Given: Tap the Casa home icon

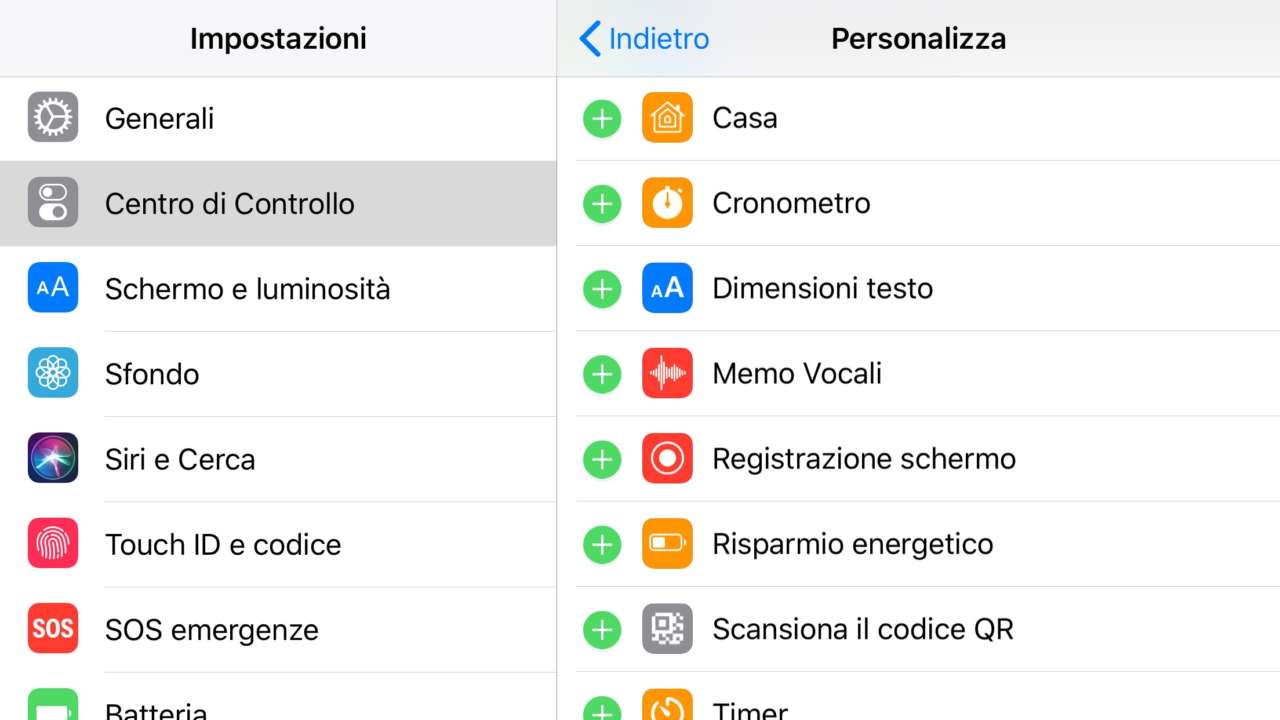Looking at the screenshot, I should click(667, 118).
